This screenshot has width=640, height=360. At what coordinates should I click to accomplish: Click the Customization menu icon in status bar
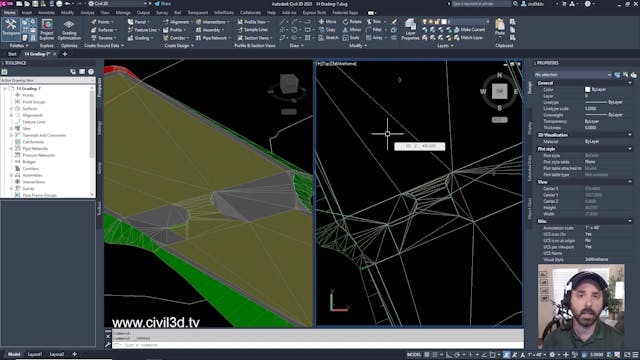point(635,355)
